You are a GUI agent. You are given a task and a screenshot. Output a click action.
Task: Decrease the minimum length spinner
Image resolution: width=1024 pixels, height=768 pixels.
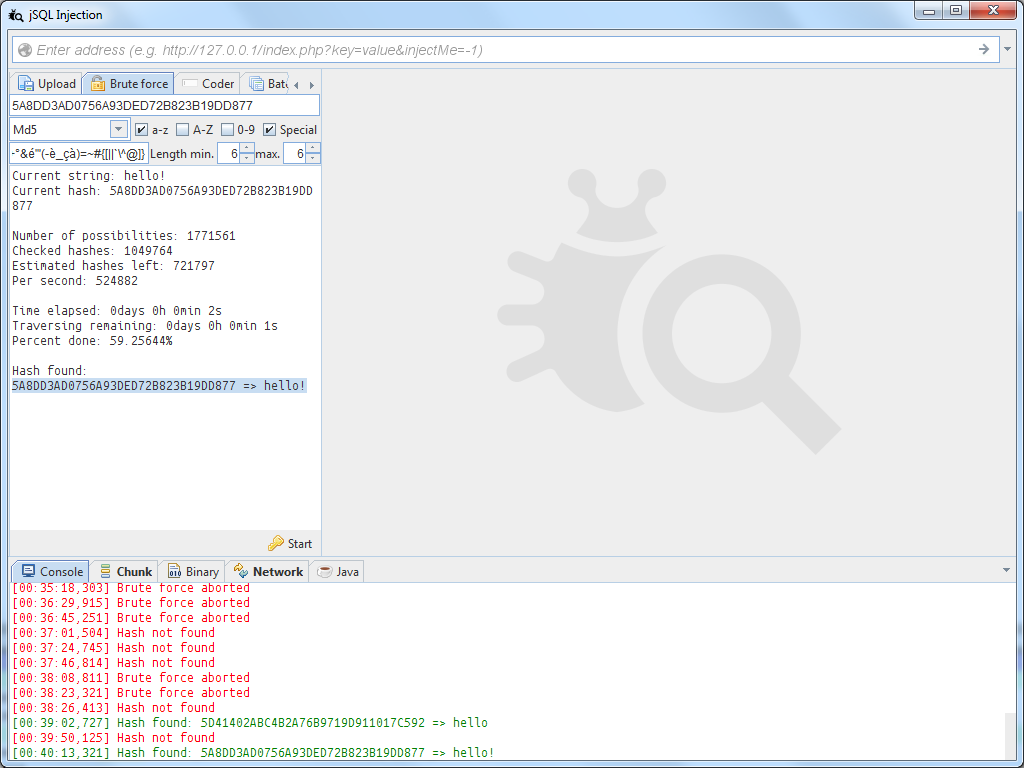click(246, 159)
